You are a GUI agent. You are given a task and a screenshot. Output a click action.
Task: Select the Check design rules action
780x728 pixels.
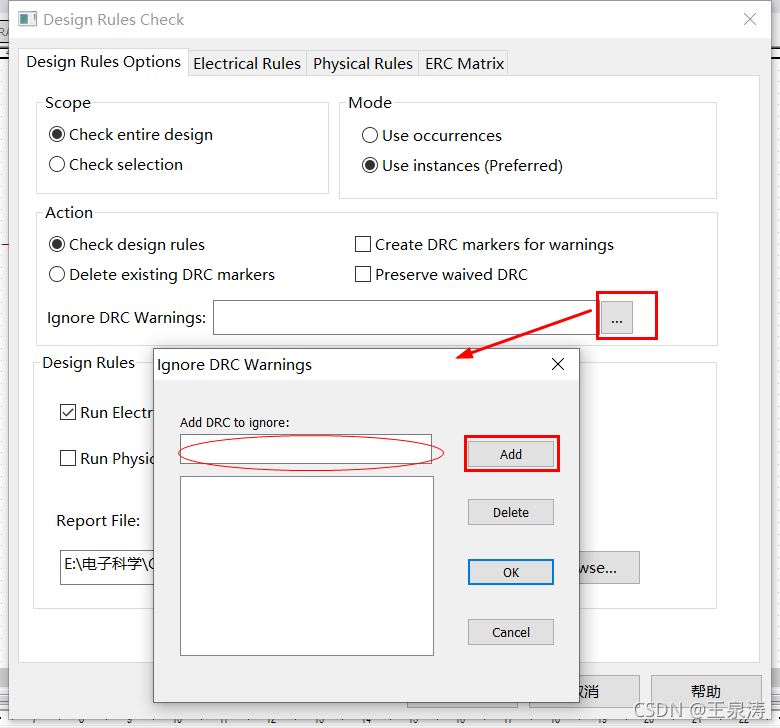click(x=57, y=244)
